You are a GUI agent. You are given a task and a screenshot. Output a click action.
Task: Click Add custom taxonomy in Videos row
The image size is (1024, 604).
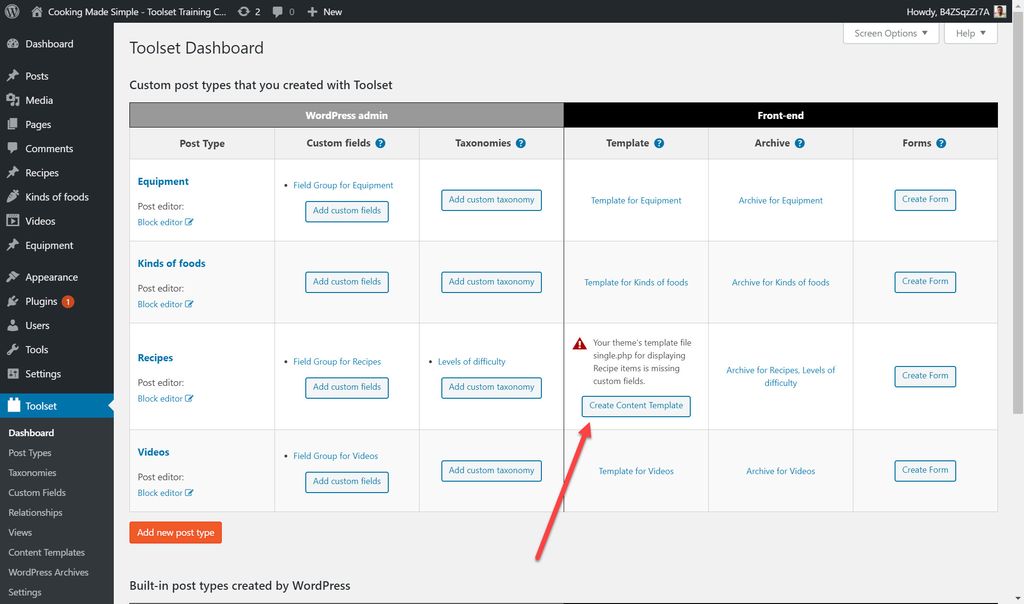(x=491, y=471)
